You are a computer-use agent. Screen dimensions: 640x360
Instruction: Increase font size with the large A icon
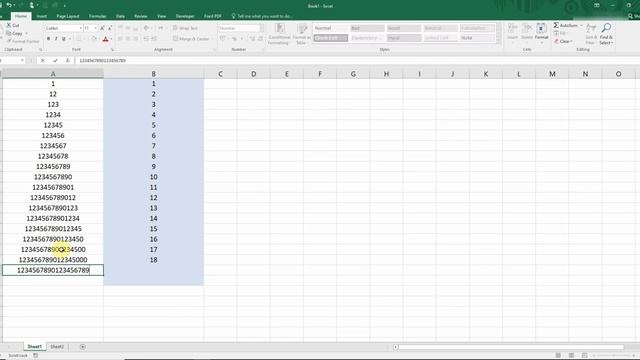point(102,28)
